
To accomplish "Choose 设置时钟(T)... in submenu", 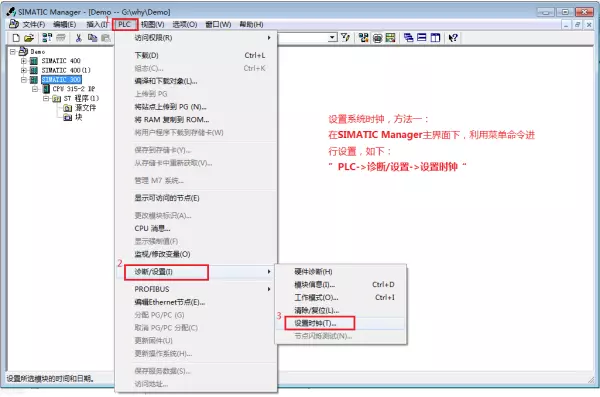I will (x=341, y=323).
